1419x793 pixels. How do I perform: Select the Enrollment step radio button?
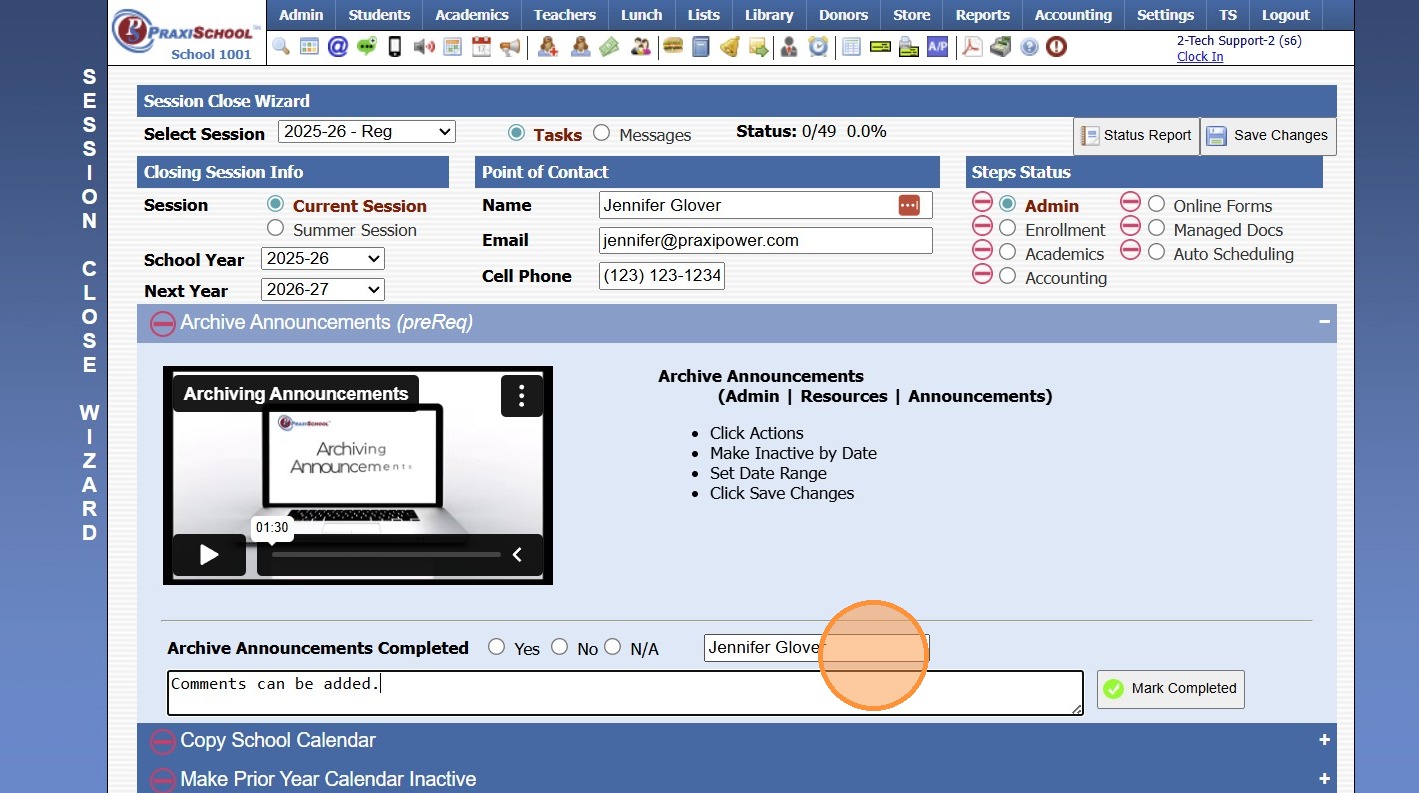click(x=1007, y=228)
